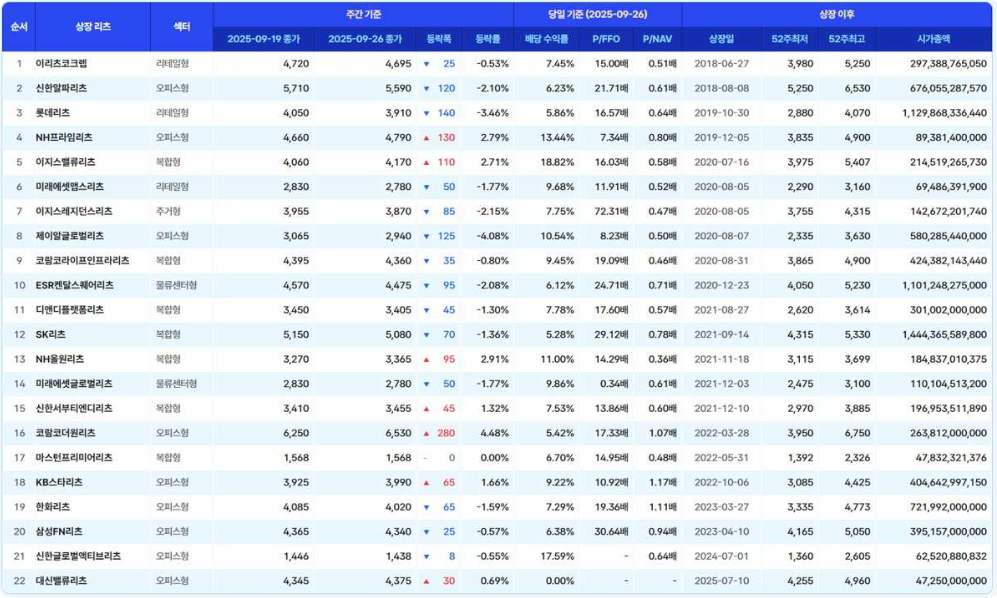
Task: Click the 상장일 column header
Action: click(x=720, y=39)
